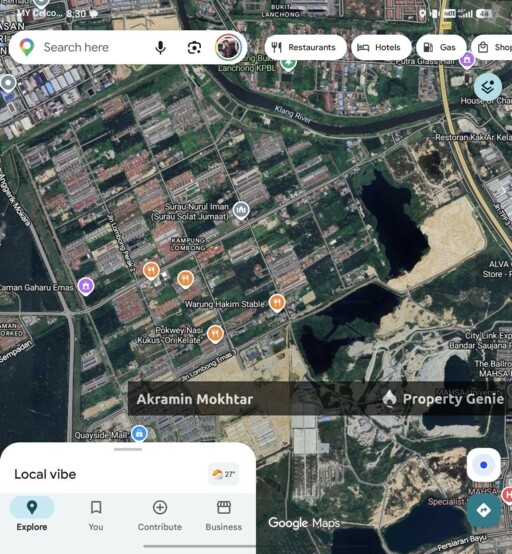Filter map by Restaurants chip
The height and width of the screenshot is (554, 512).
coord(305,47)
